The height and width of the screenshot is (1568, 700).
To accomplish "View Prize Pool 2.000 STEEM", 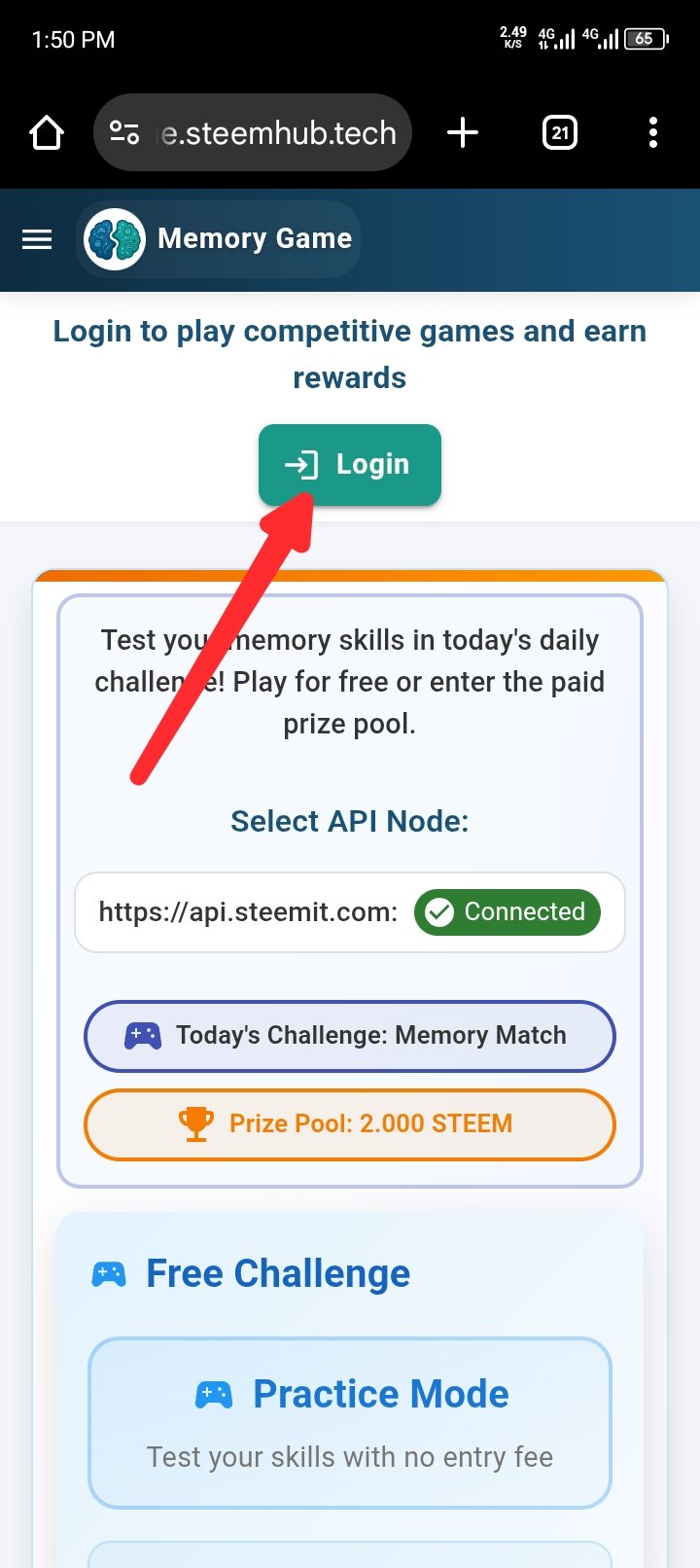I will click(350, 1124).
